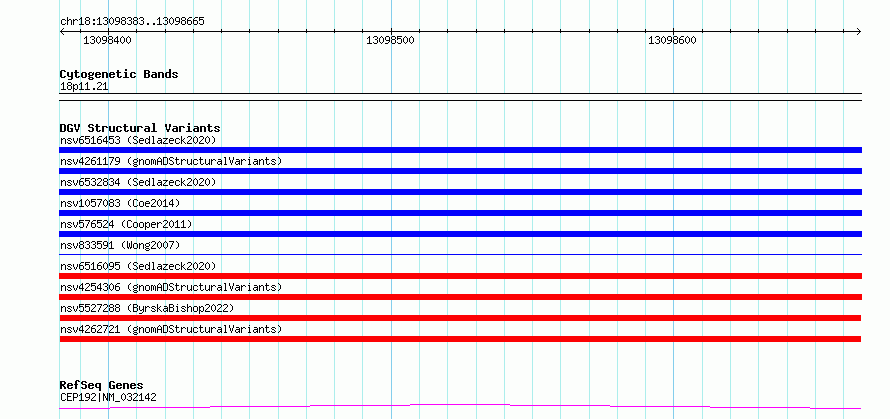Viewport: 890px width, 419px height.
Task: Select the RefSeq Genes track title
Action: tap(101, 386)
